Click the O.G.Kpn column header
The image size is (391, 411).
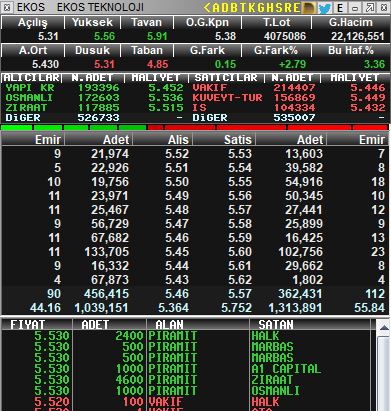tap(207, 22)
